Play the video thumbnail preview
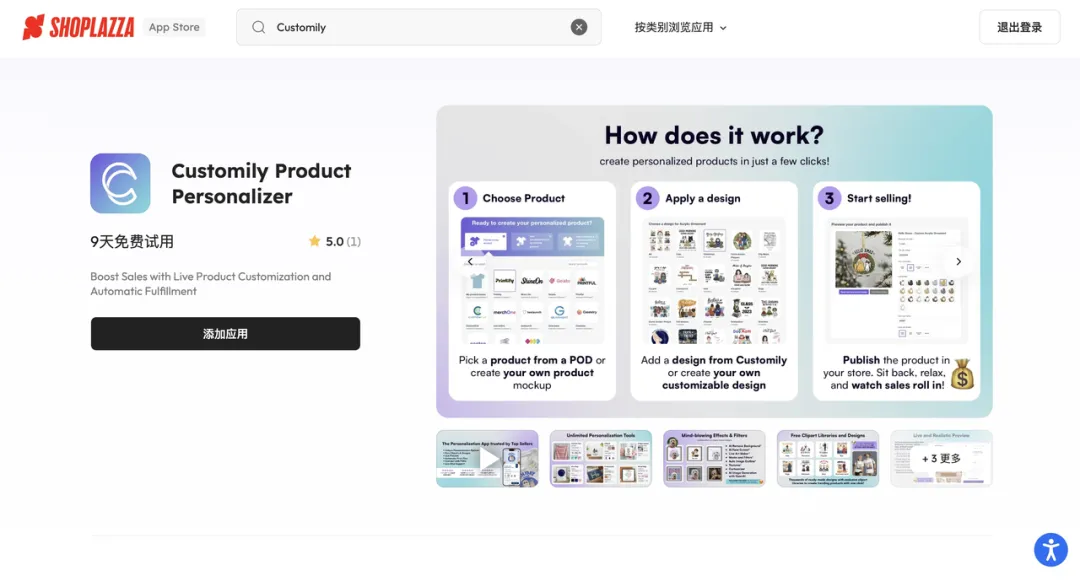This screenshot has width=1080, height=581. (487, 458)
